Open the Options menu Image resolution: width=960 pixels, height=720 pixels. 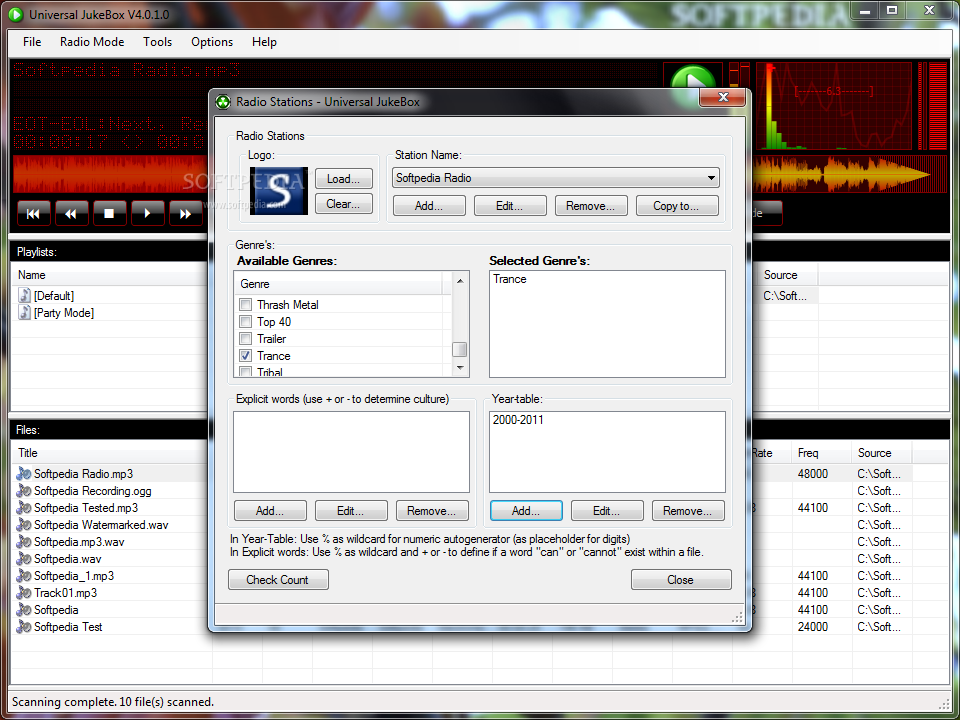[x=212, y=42]
